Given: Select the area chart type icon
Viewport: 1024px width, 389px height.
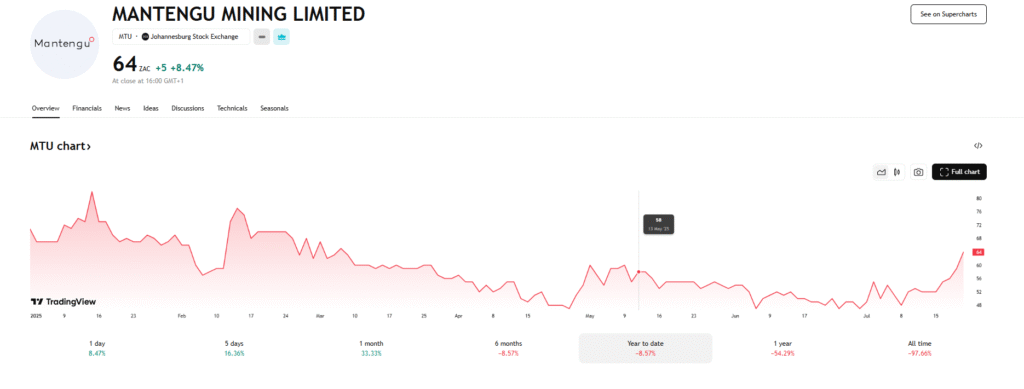Looking at the screenshot, I should click(881, 172).
